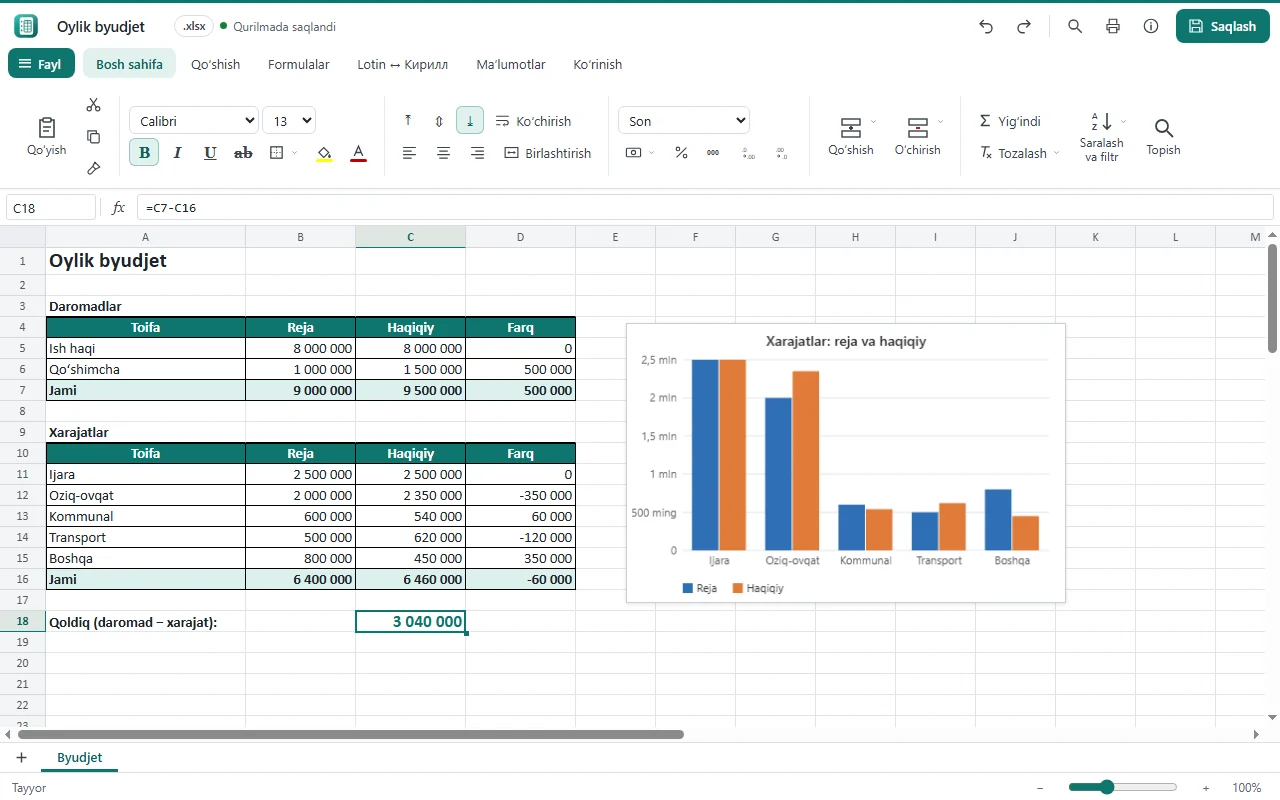Click the fx function icon
This screenshot has height=800, width=1280.
coord(118,208)
